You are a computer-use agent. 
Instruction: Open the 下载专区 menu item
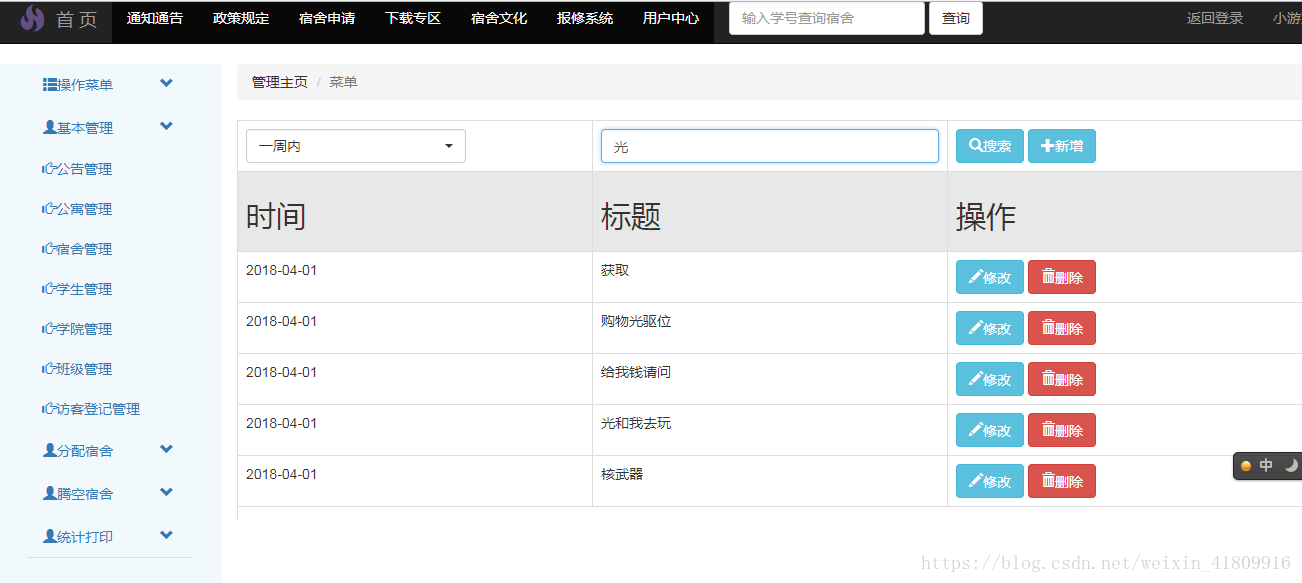coord(413,18)
